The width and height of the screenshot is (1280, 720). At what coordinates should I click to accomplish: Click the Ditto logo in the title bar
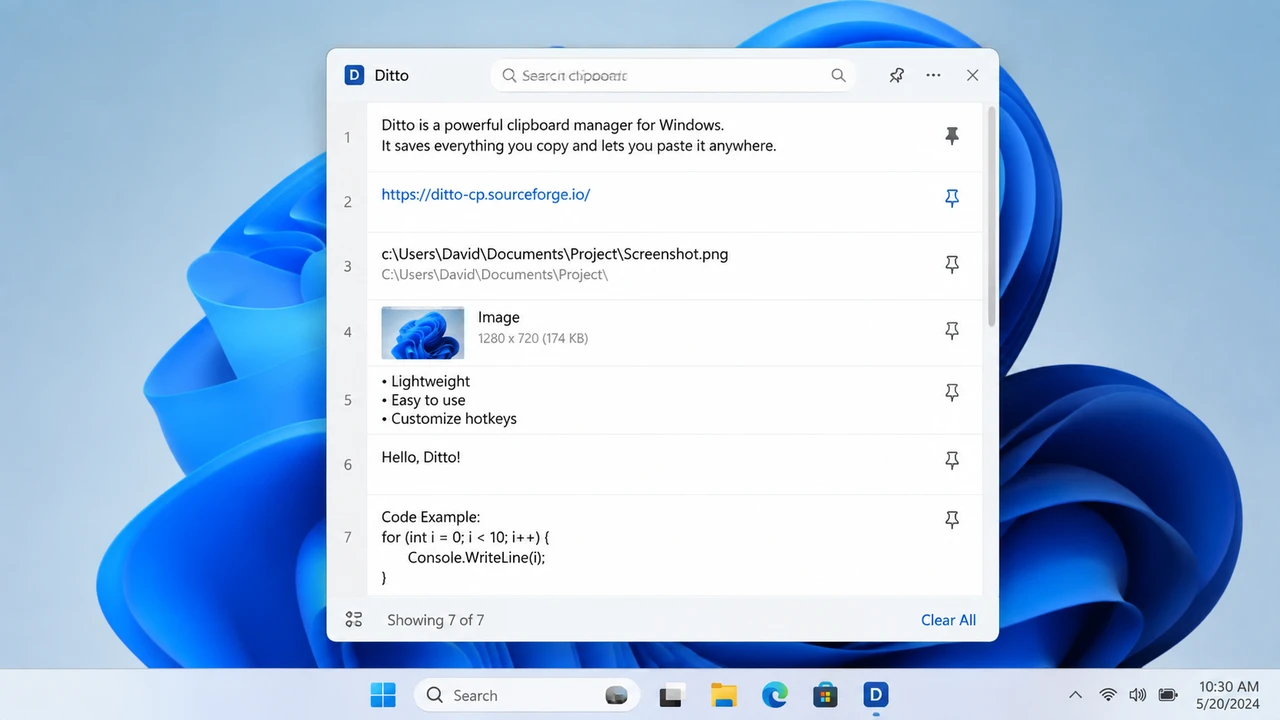pos(354,75)
